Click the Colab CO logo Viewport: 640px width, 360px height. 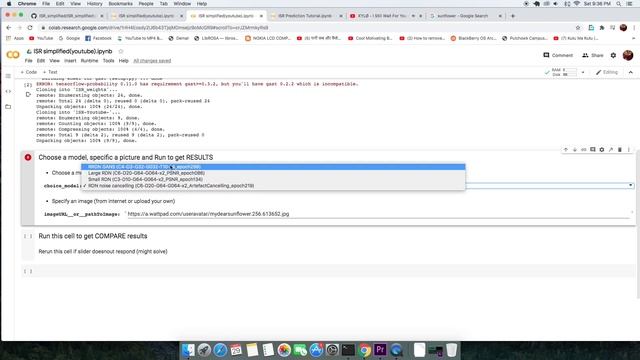13,55
